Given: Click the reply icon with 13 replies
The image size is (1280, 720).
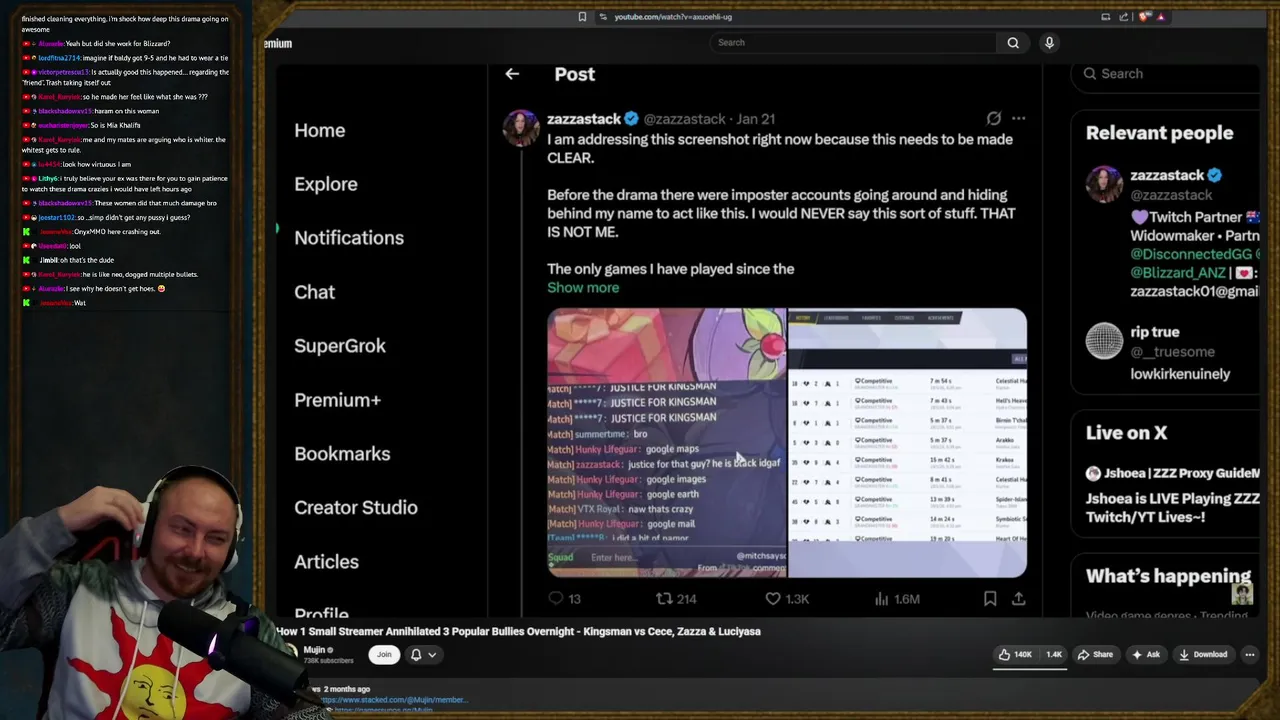Looking at the screenshot, I should point(556,598).
